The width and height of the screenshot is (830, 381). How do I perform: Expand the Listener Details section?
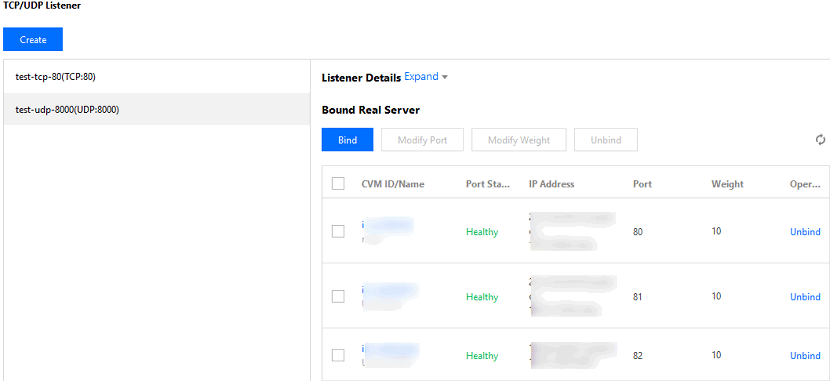(421, 77)
